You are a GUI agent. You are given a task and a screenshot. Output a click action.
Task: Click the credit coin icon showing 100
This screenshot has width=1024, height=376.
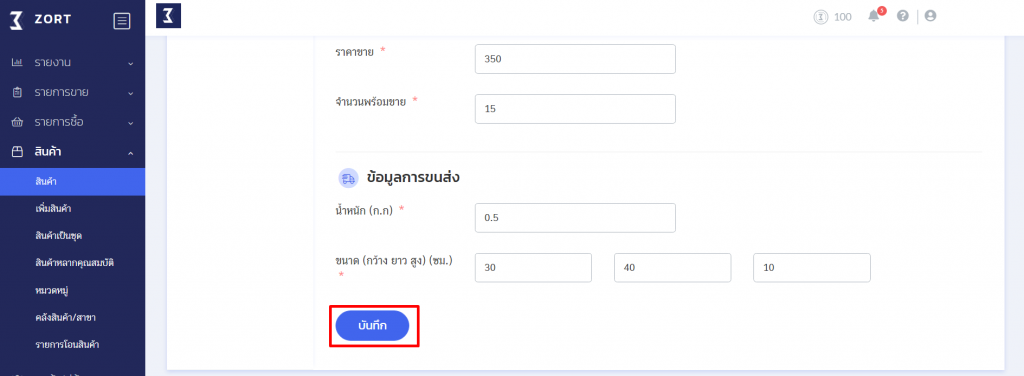pos(821,17)
